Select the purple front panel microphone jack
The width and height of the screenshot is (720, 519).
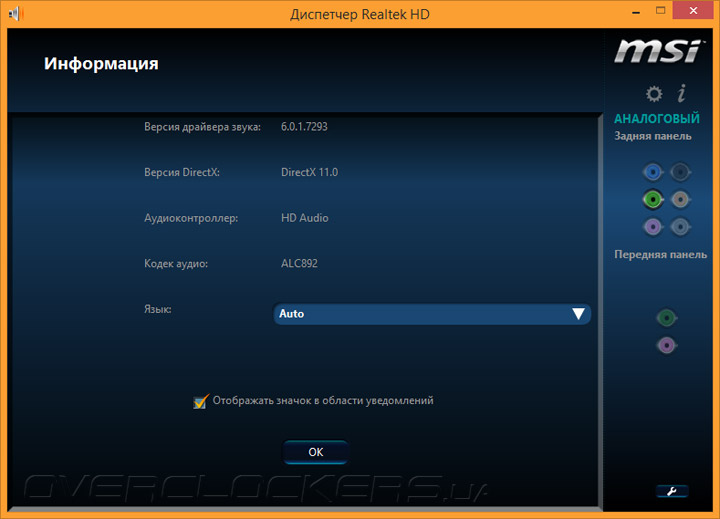pyautogui.click(x=666, y=345)
